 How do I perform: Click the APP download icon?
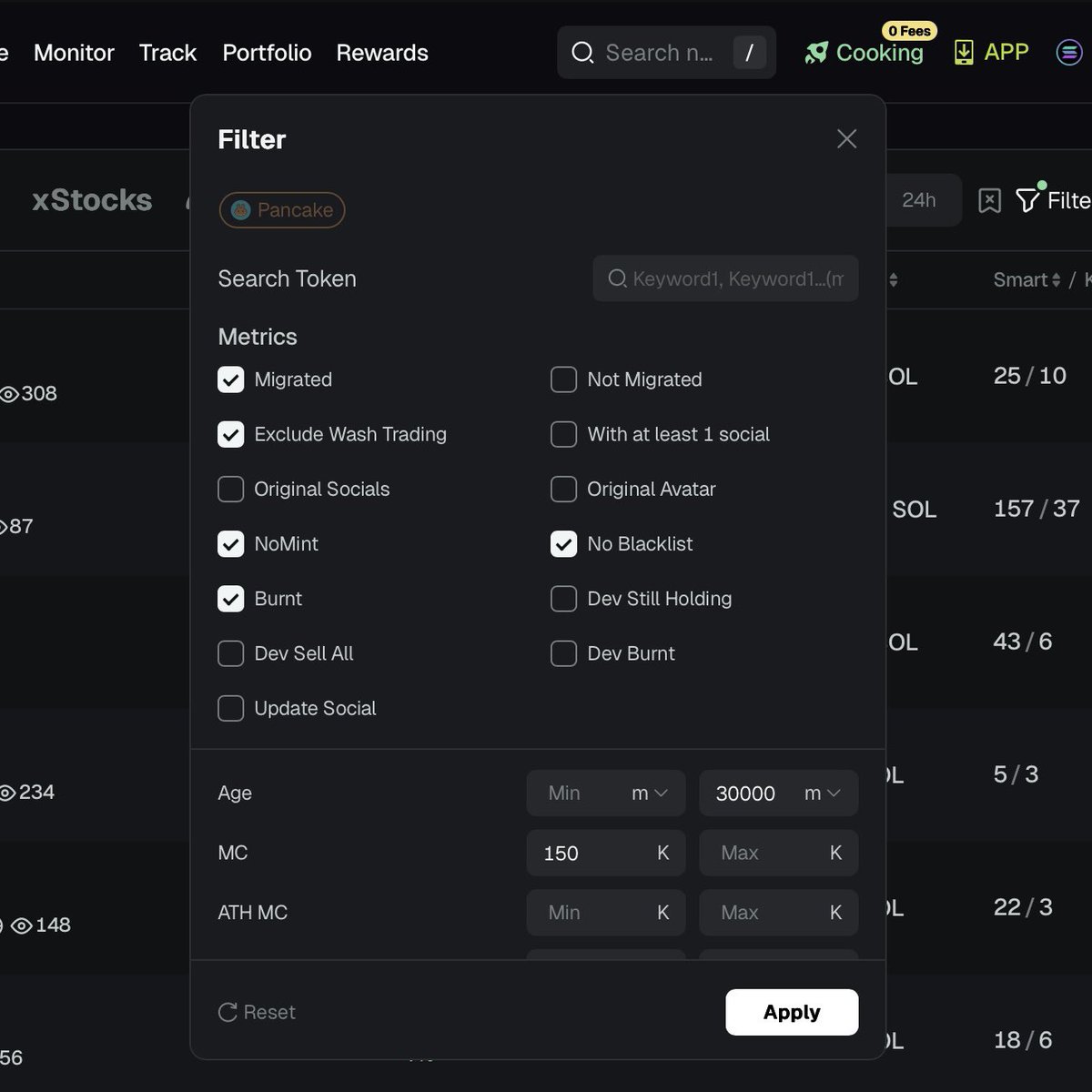(x=964, y=53)
